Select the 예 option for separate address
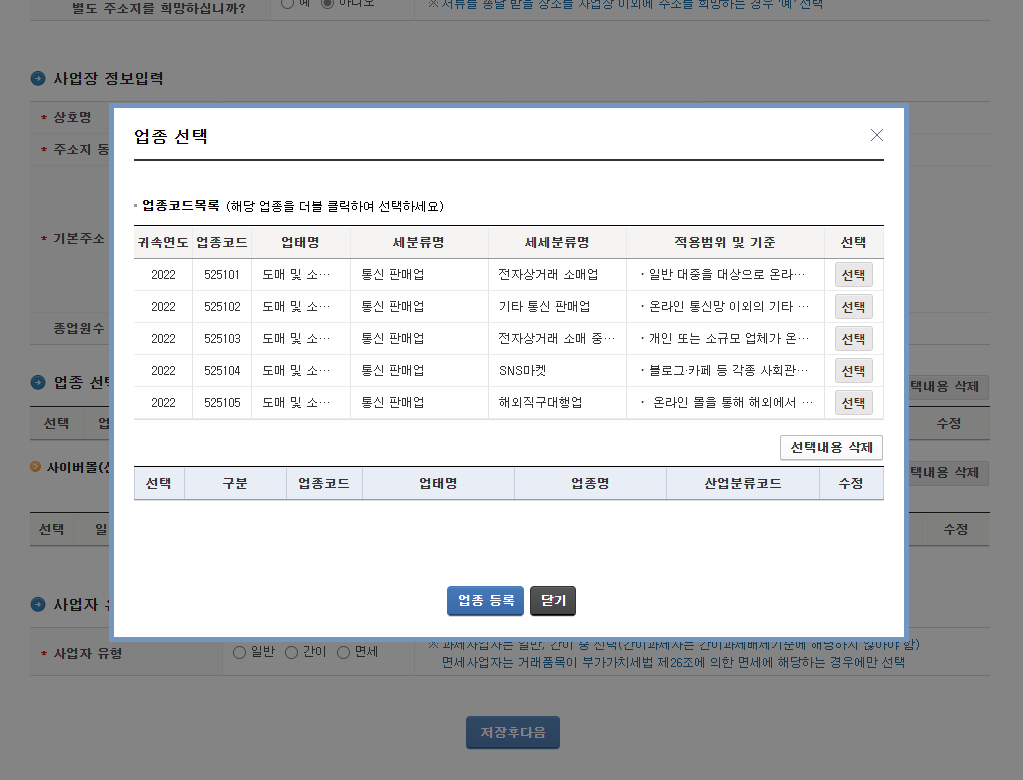This screenshot has width=1023, height=780. (x=288, y=3)
